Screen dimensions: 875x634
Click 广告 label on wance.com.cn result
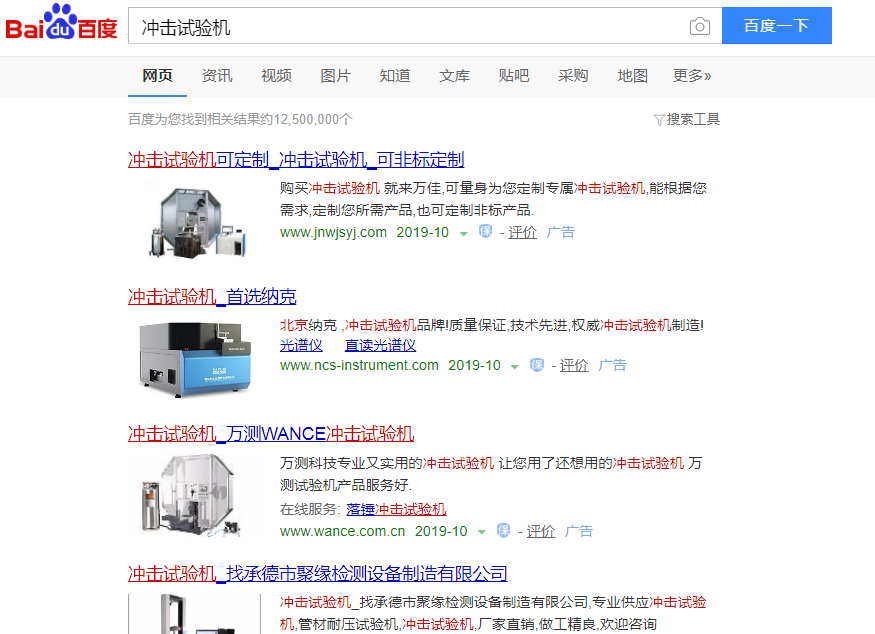click(579, 531)
